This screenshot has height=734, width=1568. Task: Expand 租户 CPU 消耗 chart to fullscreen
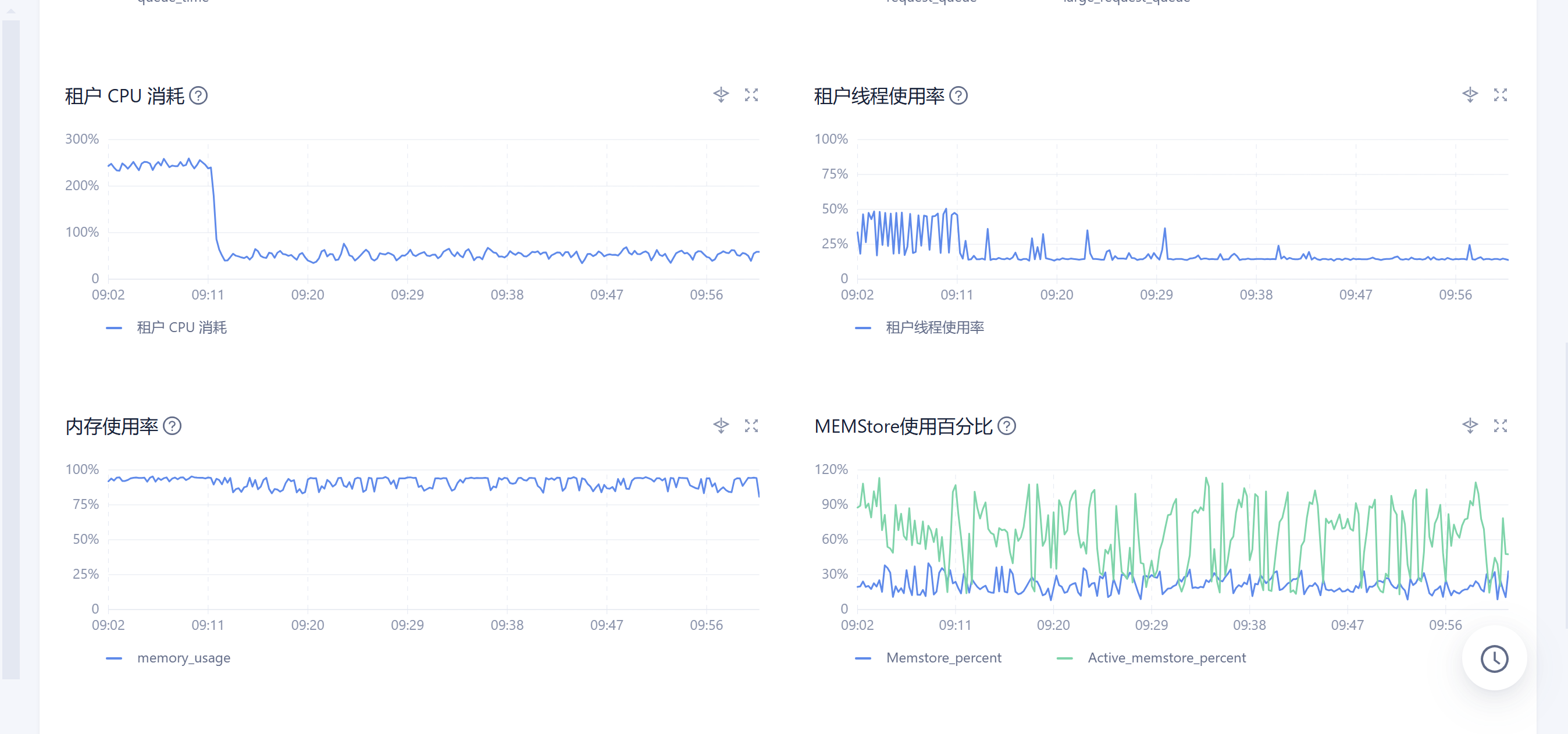(x=751, y=95)
